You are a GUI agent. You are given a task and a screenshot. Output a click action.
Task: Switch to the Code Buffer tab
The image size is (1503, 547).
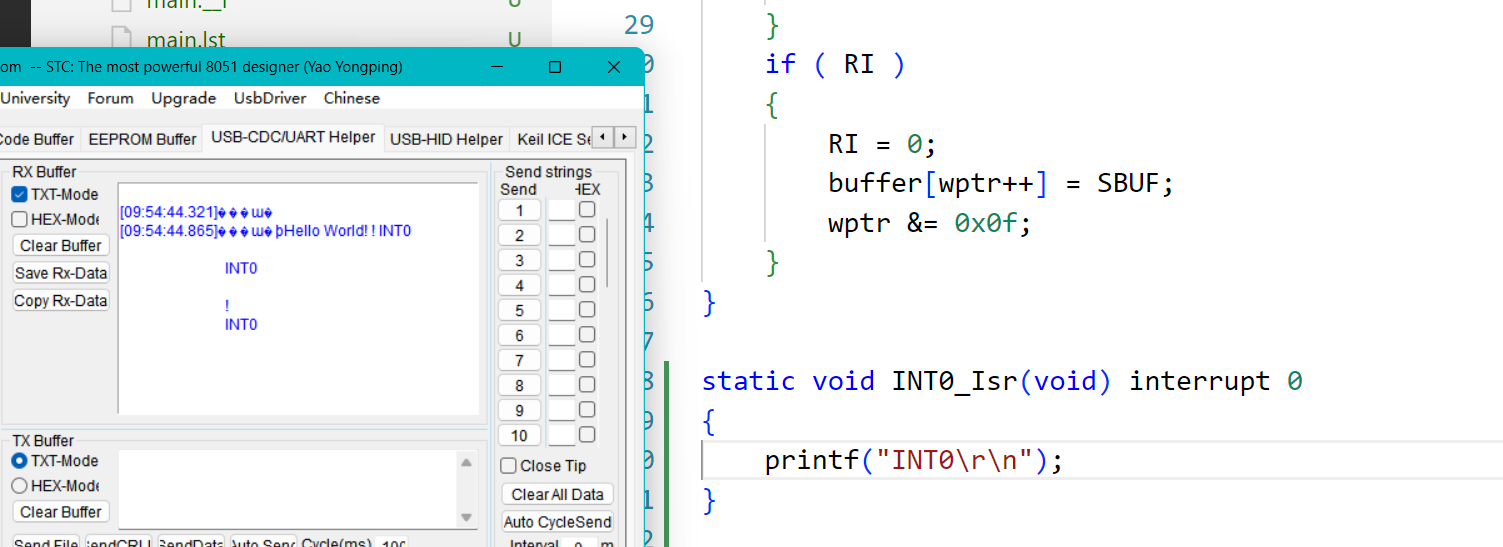[x=37, y=139]
